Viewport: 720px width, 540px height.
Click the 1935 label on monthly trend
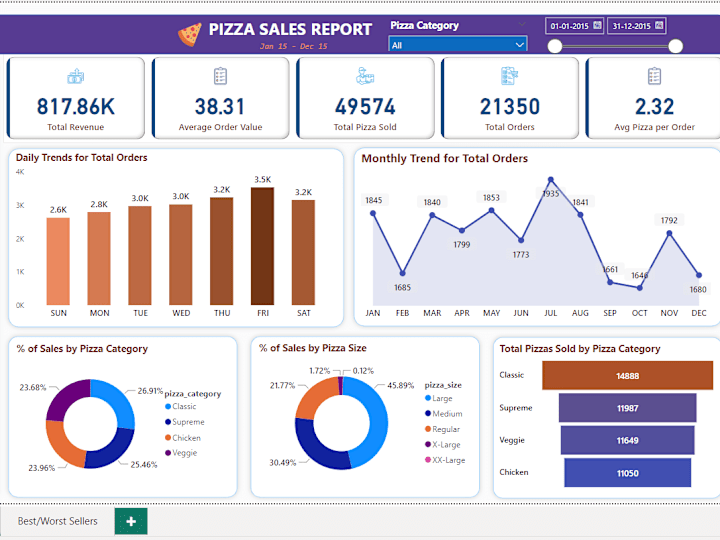pos(551,193)
